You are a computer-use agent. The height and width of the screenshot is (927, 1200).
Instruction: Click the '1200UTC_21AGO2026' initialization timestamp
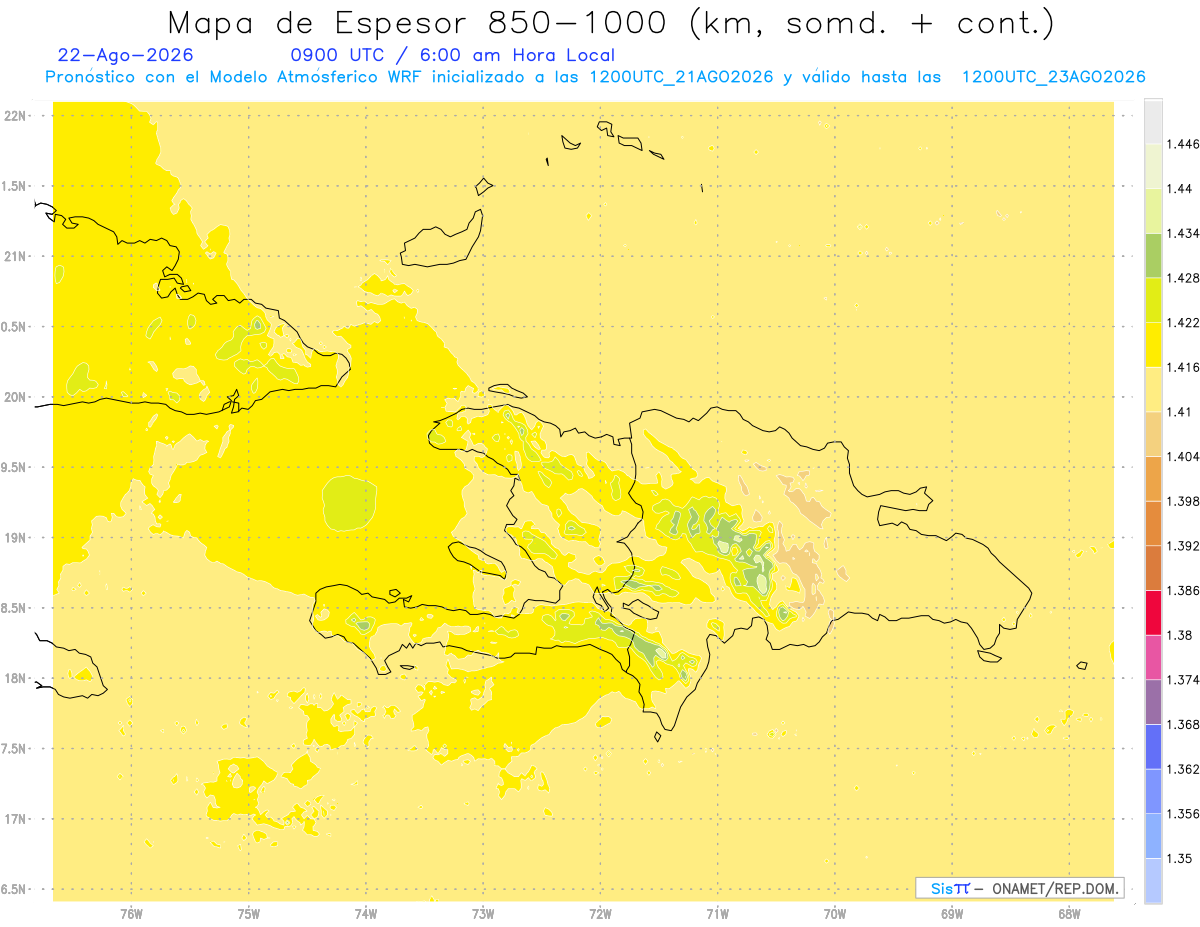click(682, 77)
